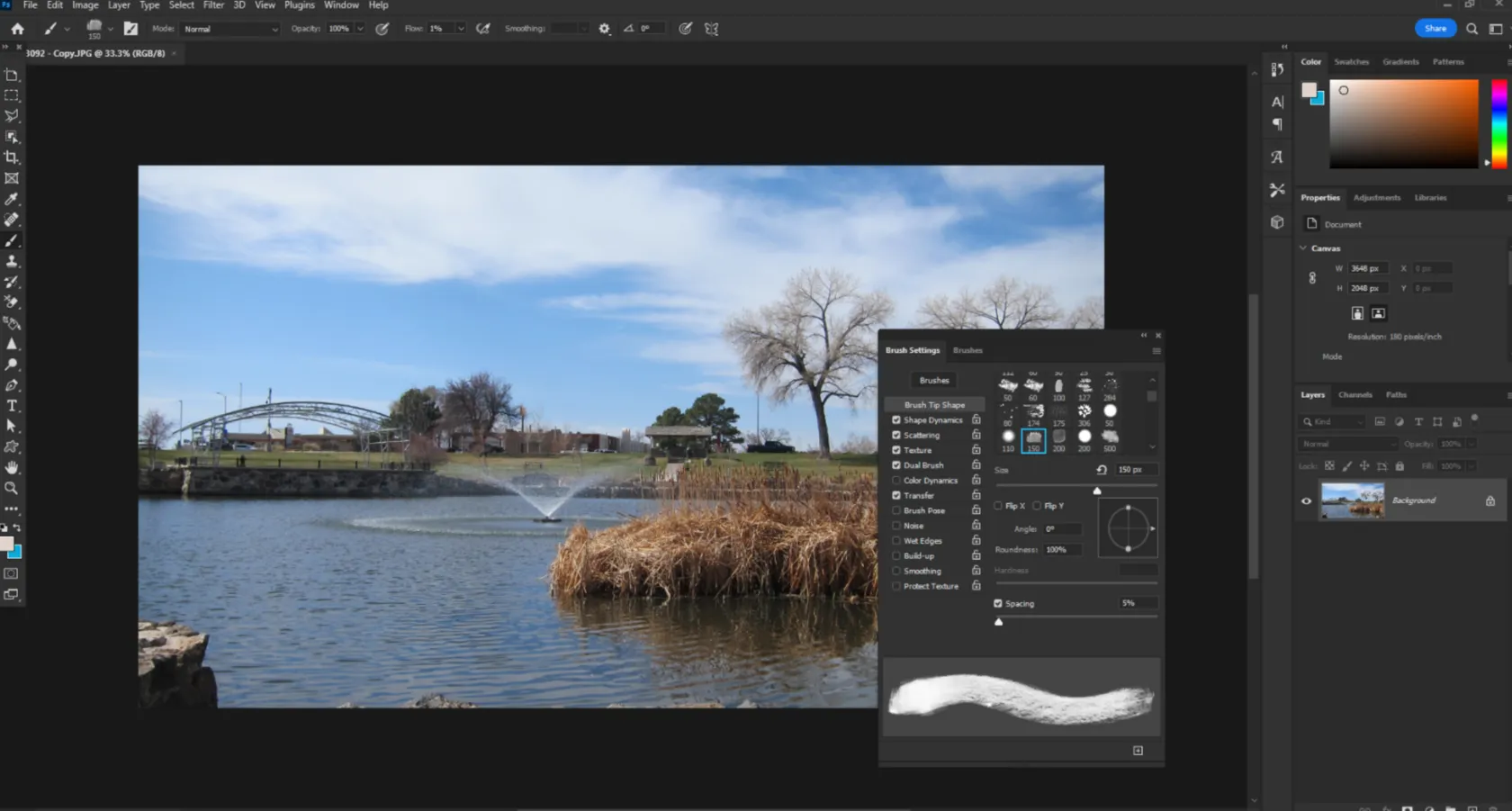Hide the Background layer visibility

pos(1306,500)
